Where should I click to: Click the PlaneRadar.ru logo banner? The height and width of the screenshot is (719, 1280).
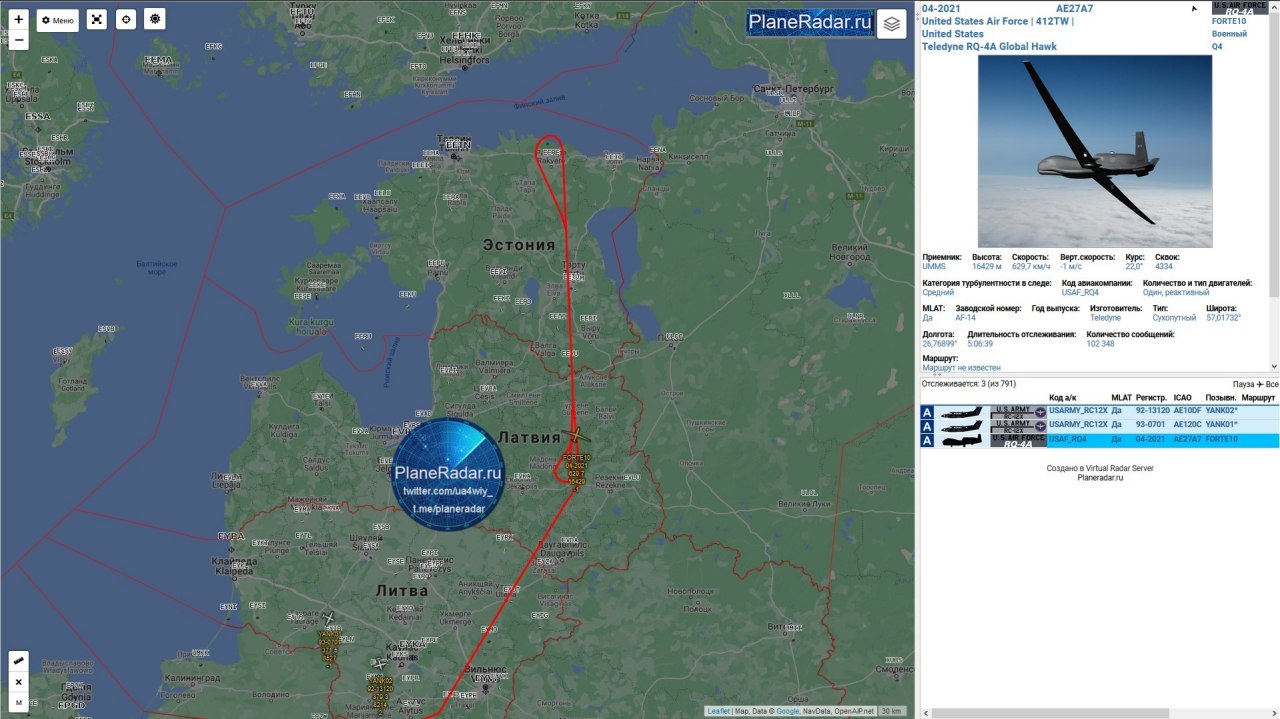coord(811,23)
